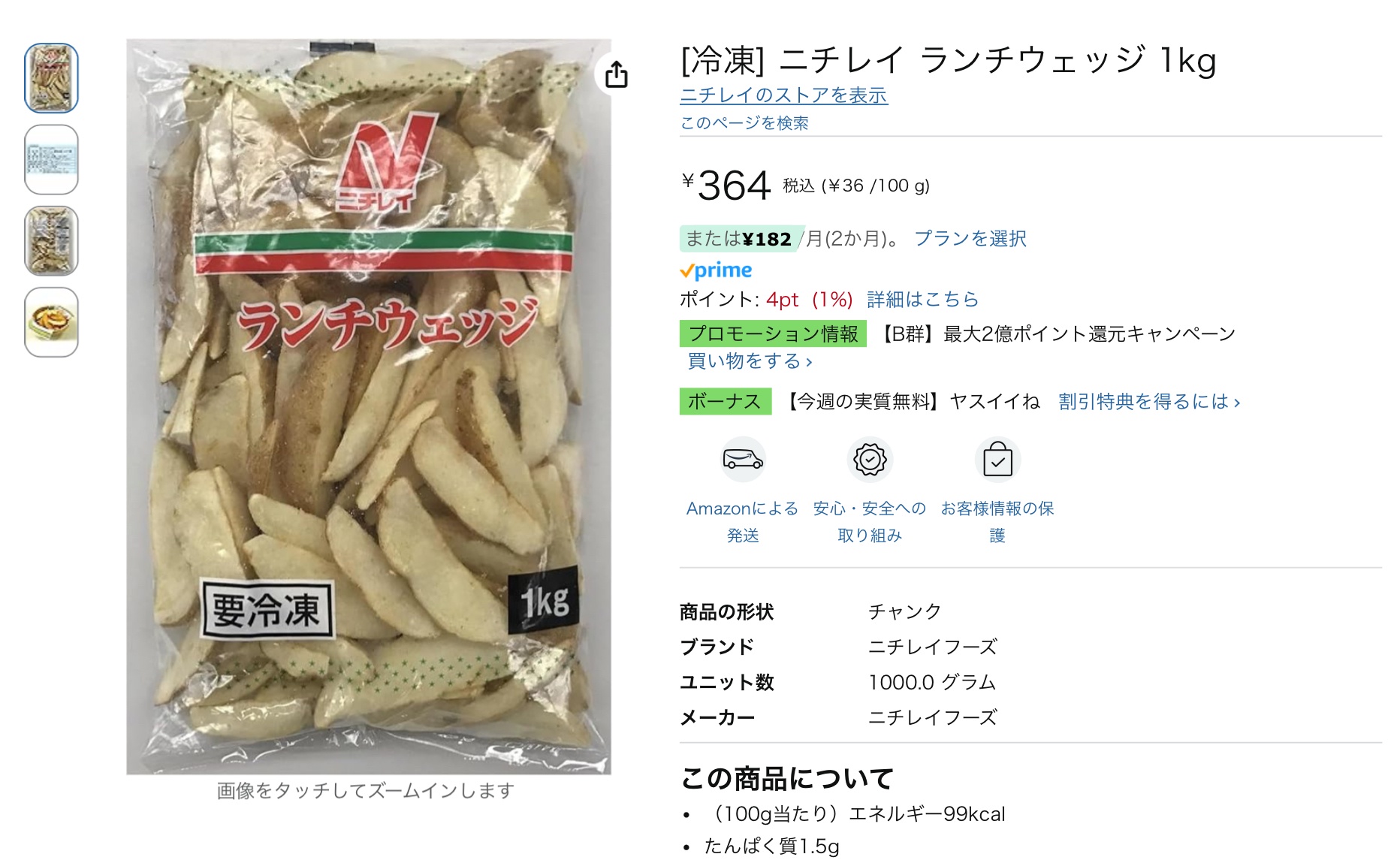
Task: Click このページを検索 link
Action: click(744, 122)
